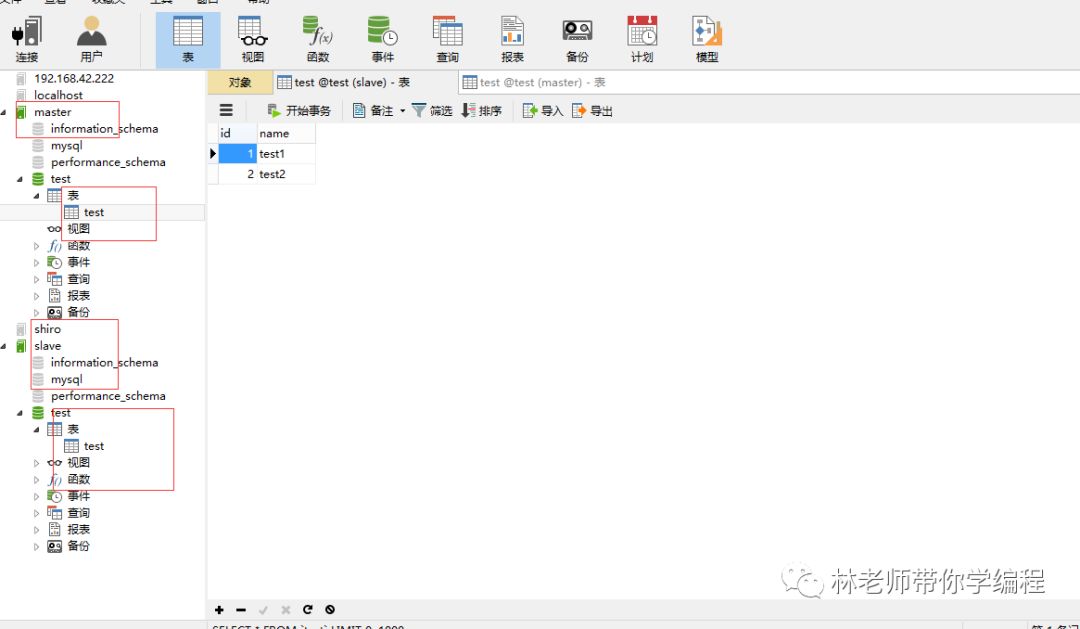The image size is (1080, 629).
Task: Select slave's 查询 (Queries) node
Action: 79,513
